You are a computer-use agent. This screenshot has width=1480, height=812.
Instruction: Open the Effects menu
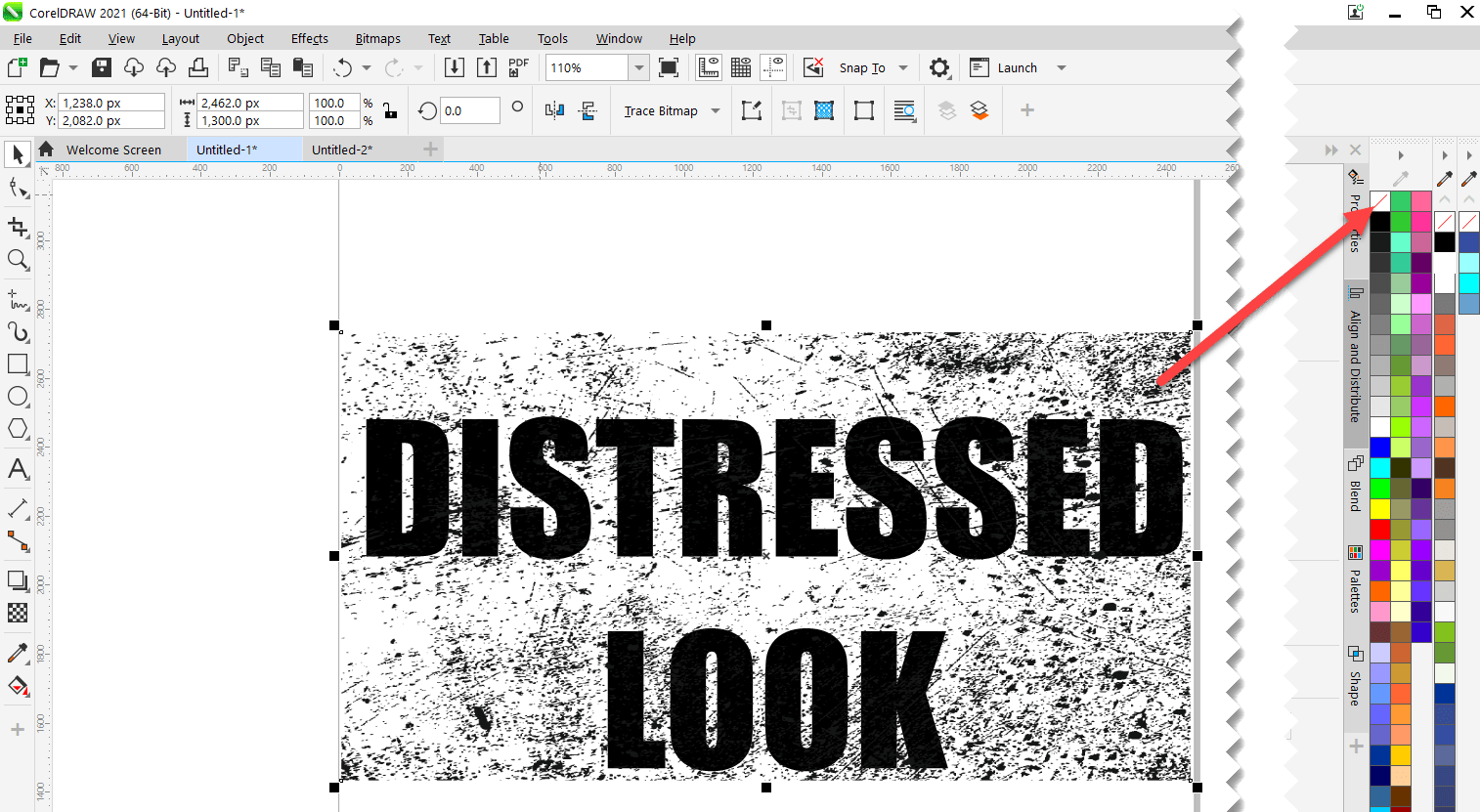310,38
